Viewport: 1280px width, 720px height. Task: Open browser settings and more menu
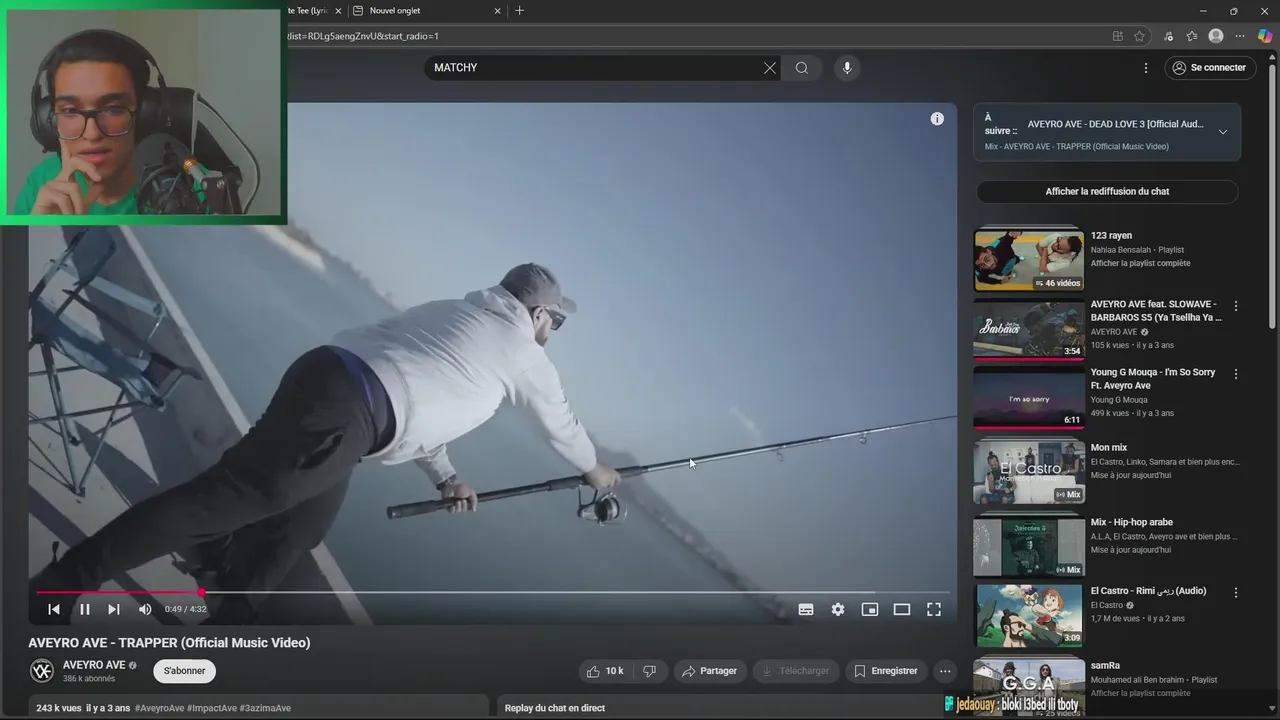pyautogui.click(x=1240, y=36)
